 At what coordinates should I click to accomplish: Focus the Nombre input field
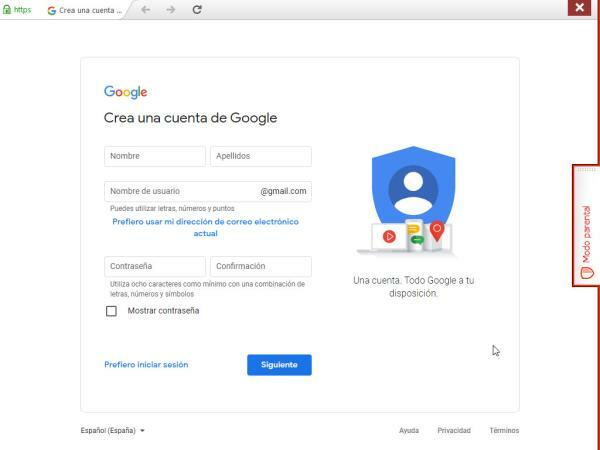154,156
